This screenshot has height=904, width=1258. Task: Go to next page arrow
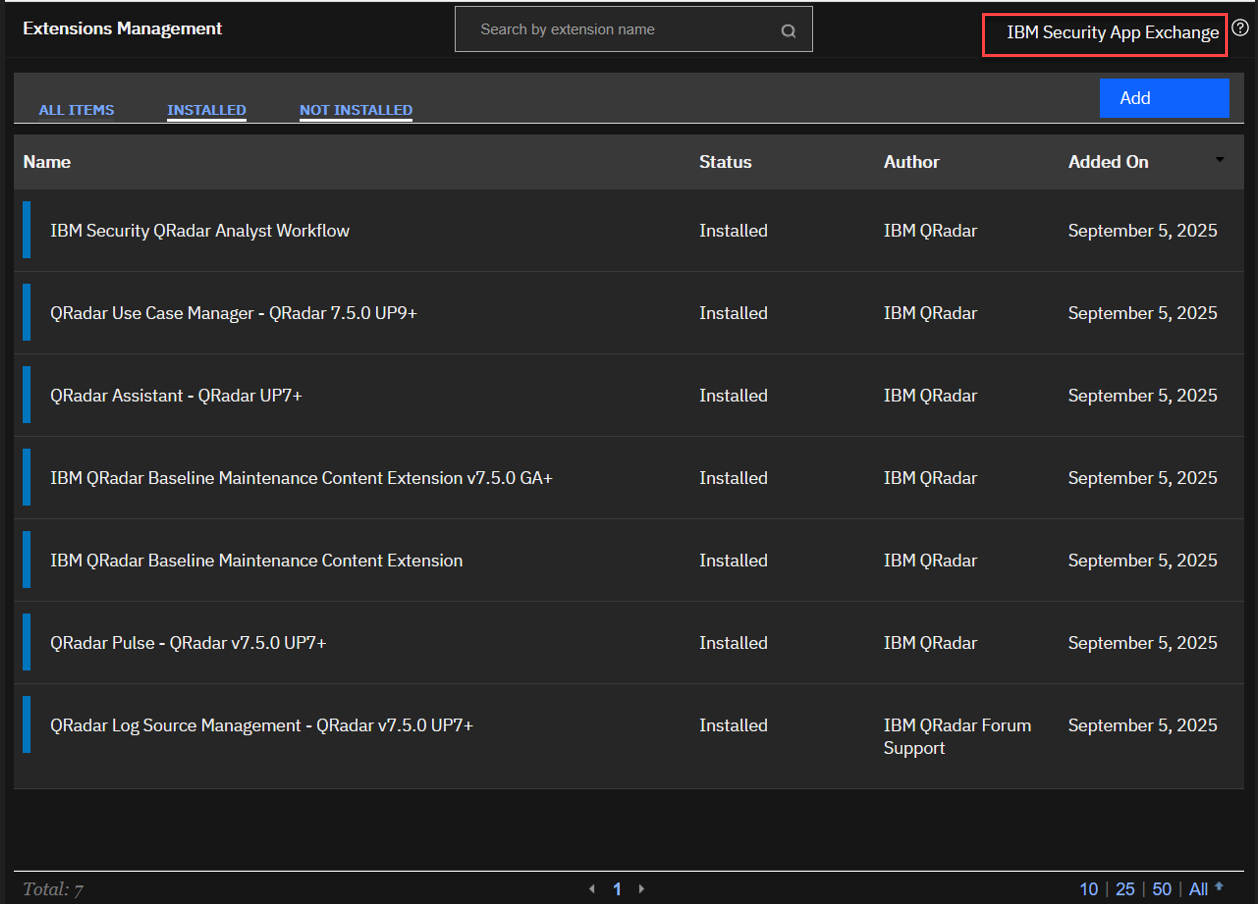pyautogui.click(x=641, y=889)
